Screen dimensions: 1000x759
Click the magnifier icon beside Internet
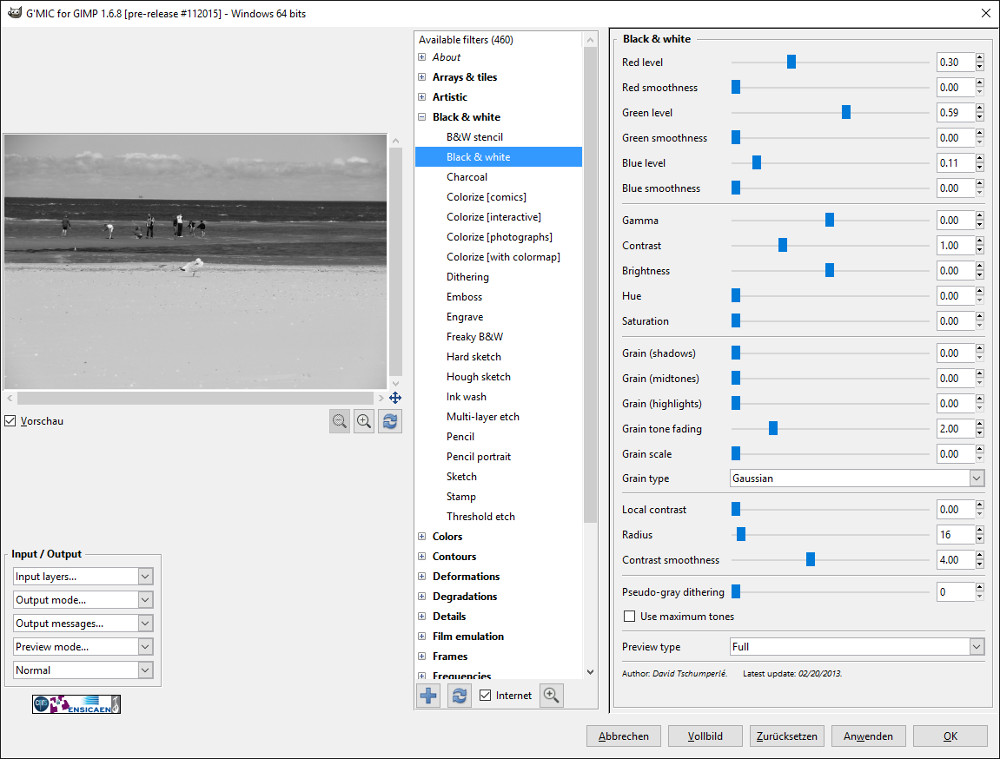click(x=550, y=696)
